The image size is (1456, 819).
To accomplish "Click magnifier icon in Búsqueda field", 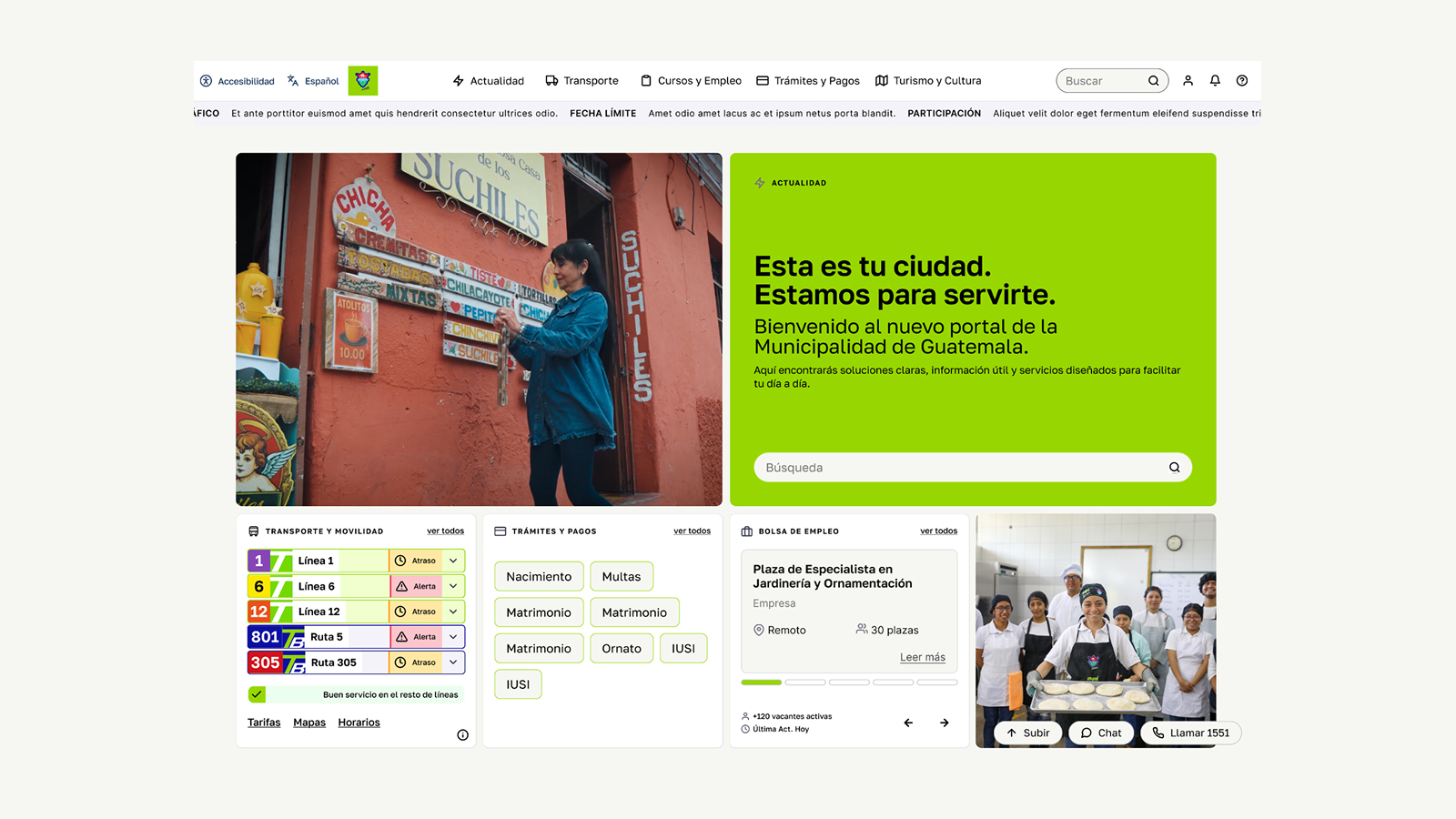I will coord(1175,468).
